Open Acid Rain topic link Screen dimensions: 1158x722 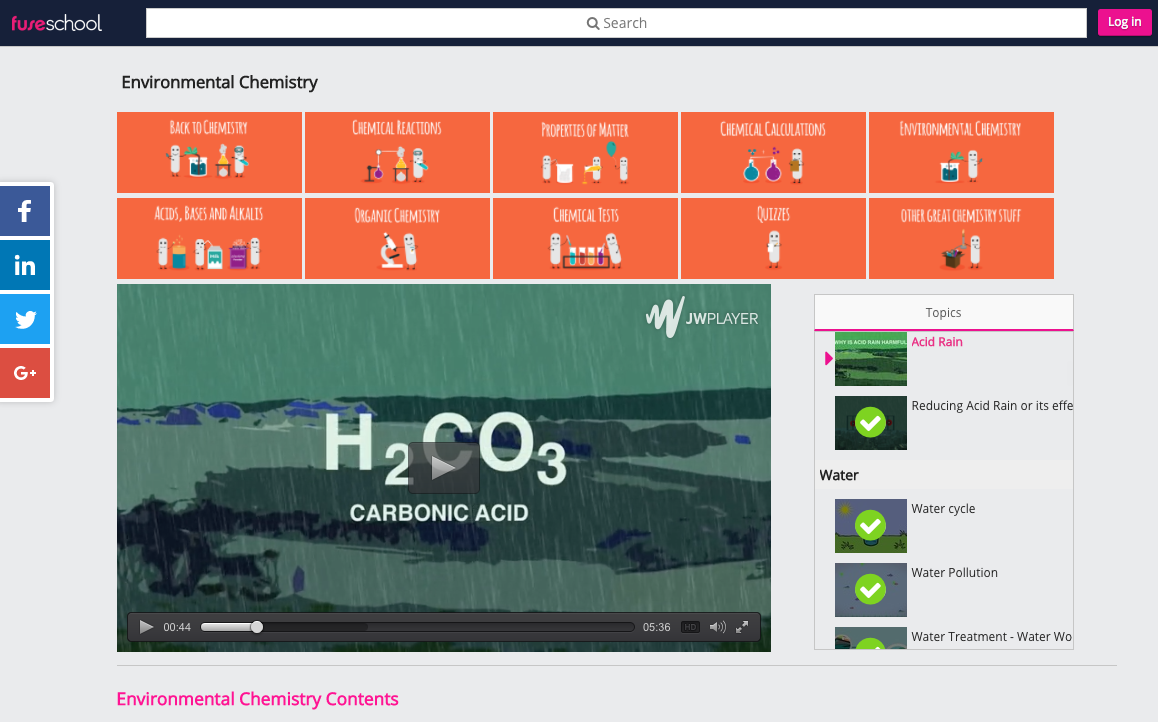point(937,342)
